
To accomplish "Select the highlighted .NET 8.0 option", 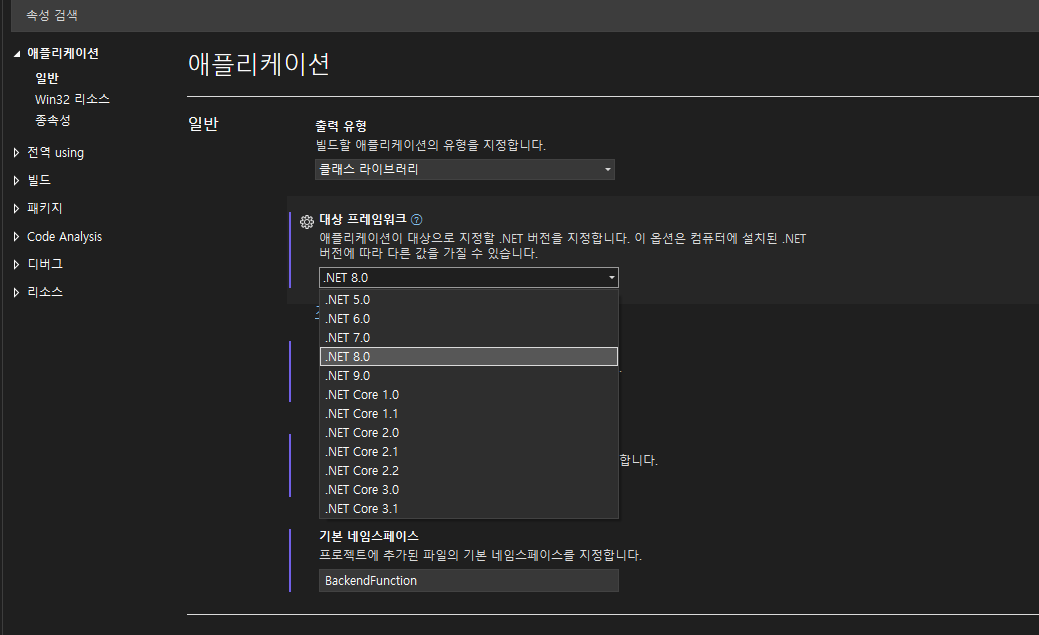I will [x=468, y=357].
